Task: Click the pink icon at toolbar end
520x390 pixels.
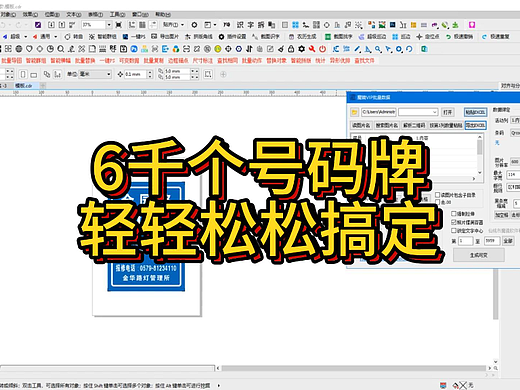Action: tap(472, 25)
